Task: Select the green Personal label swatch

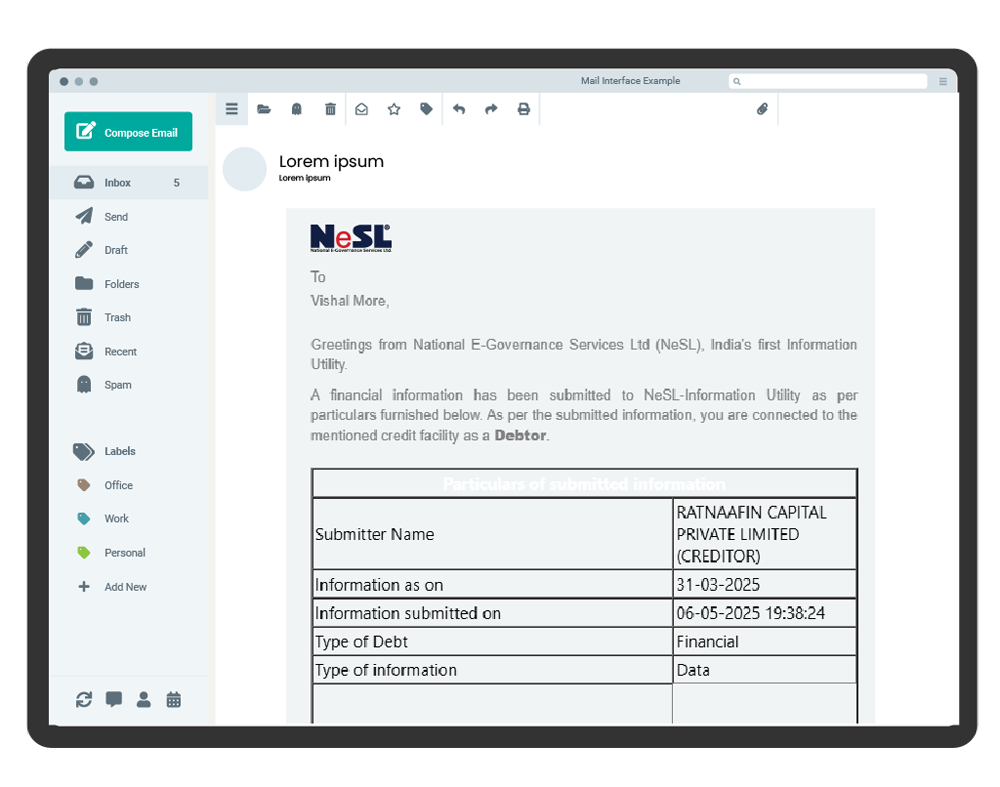Action: pyautogui.click(x=86, y=552)
